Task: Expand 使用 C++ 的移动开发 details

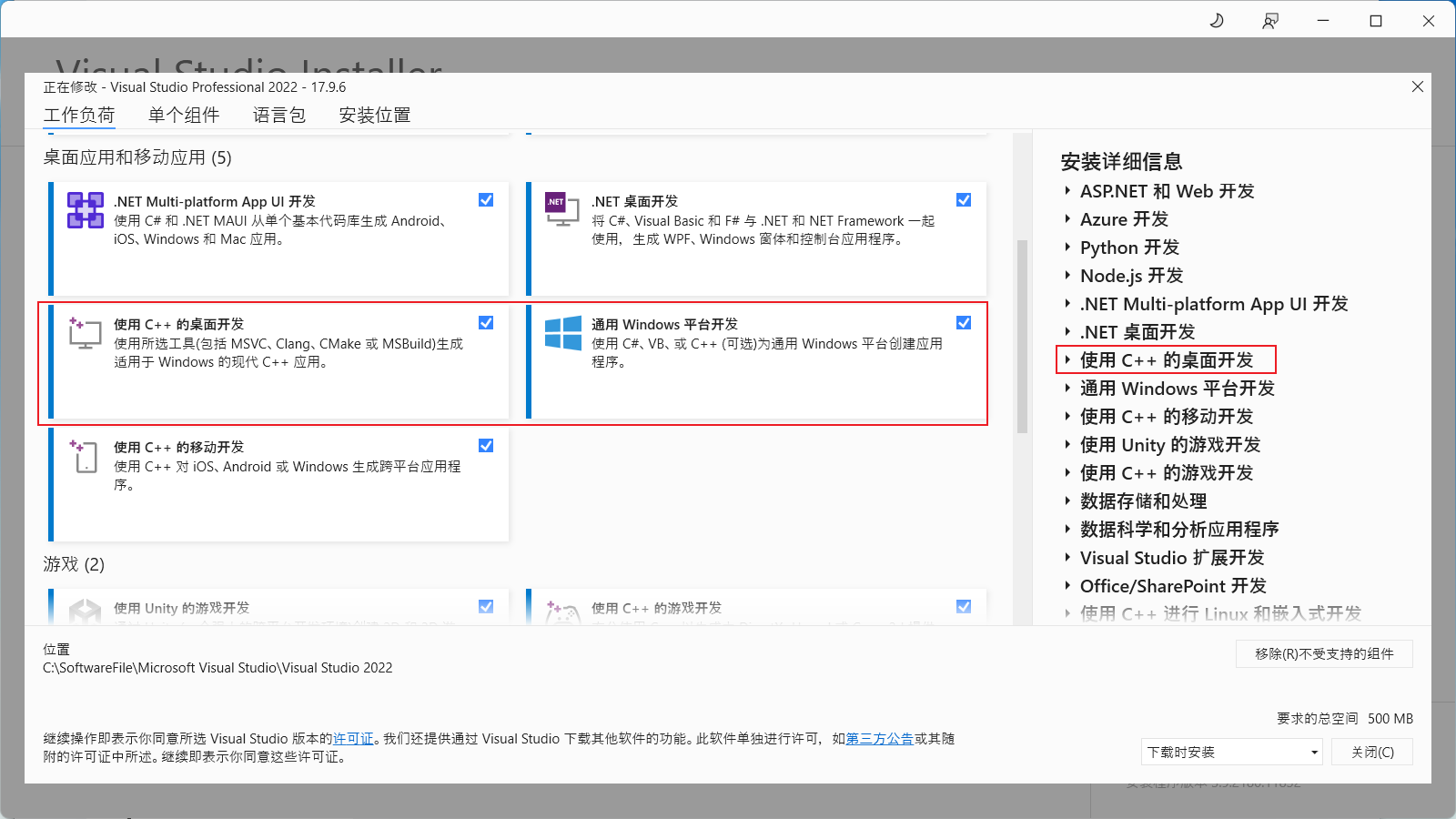Action: [1067, 417]
